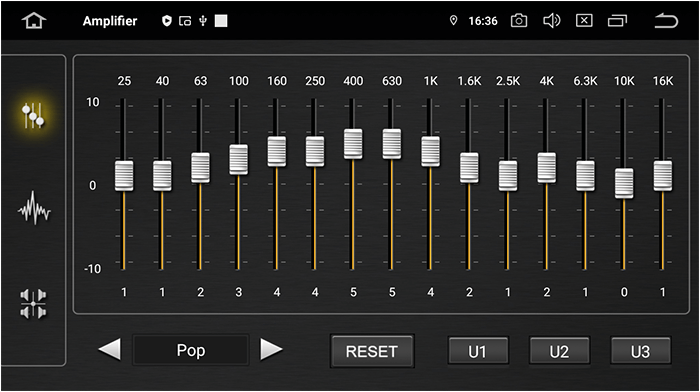This screenshot has width=700, height=392.
Task: Go back with the return arrow
Action: [x=666, y=21]
